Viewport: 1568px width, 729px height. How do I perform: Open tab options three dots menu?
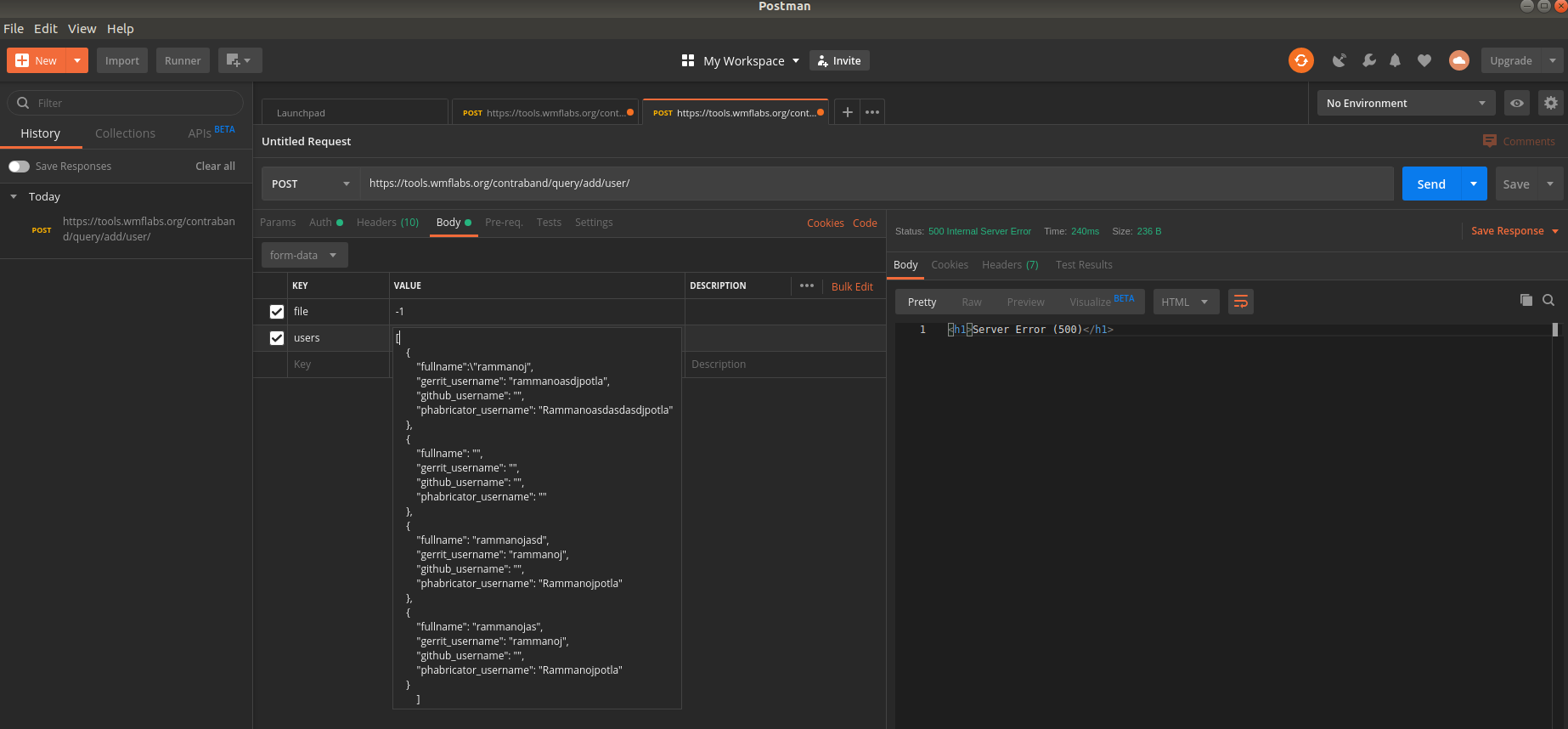click(872, 112)
